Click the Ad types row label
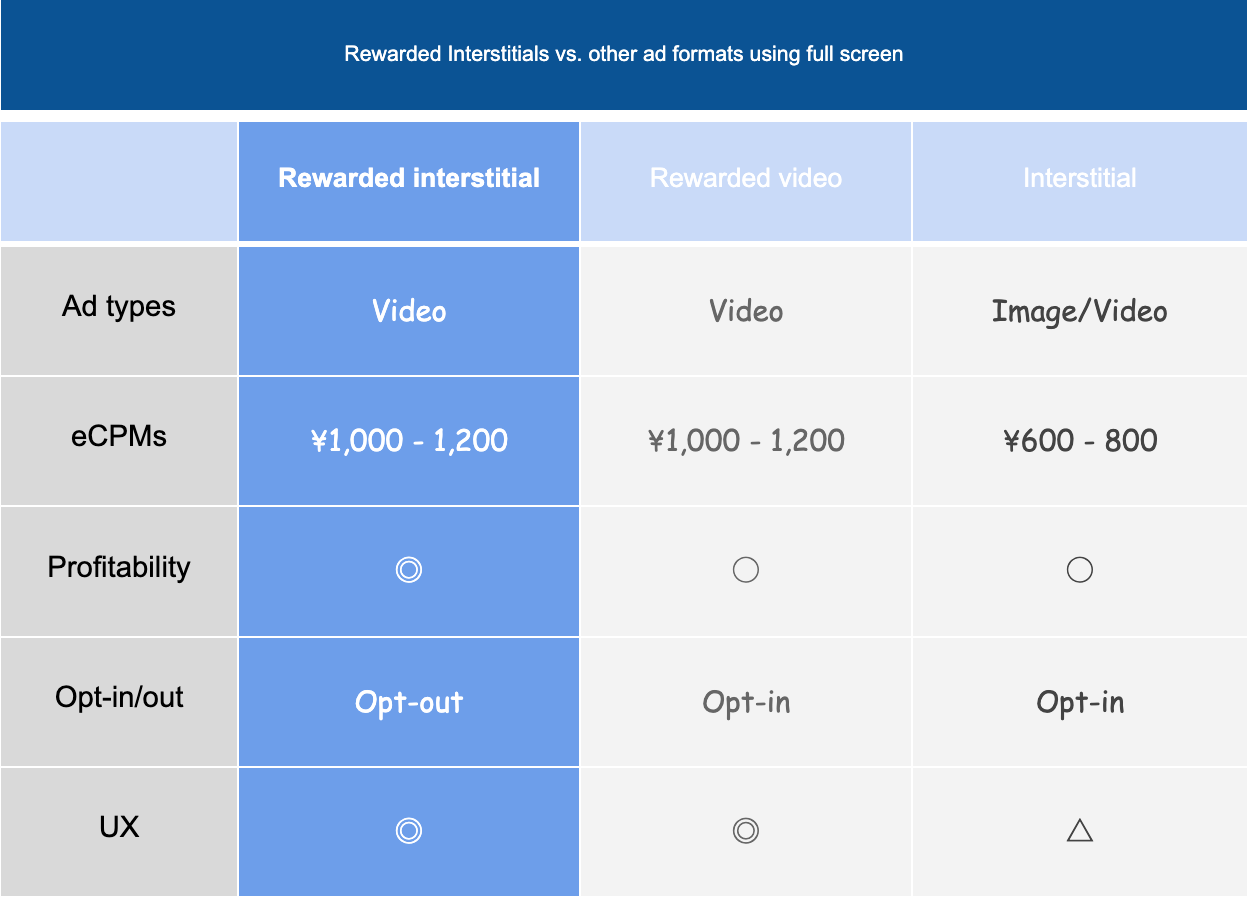The width and height of the screenshot is (1248, 902). point(117,310)
